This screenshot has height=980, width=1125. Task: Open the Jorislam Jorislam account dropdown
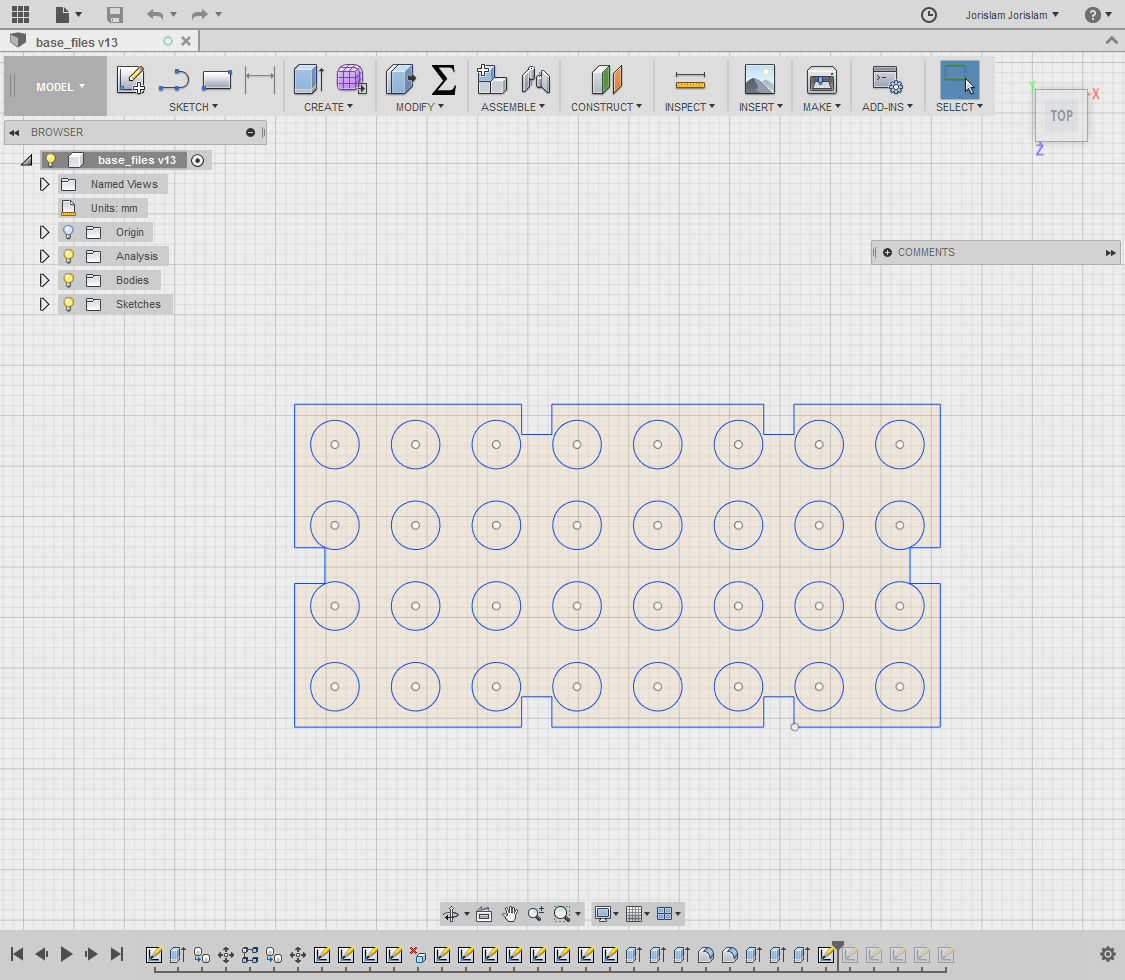pos(1012,15)
